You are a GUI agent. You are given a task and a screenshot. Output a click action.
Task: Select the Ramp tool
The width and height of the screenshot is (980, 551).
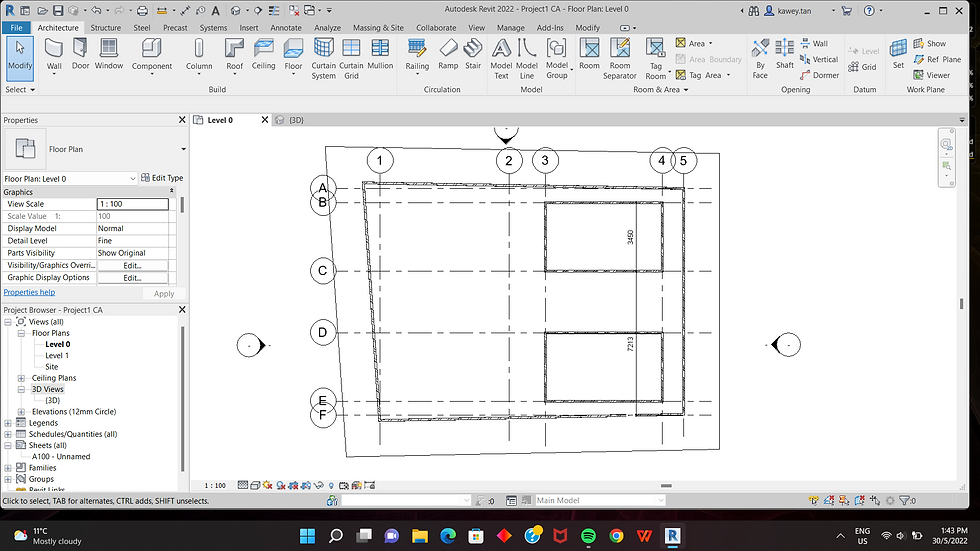[x=448, y=54]
